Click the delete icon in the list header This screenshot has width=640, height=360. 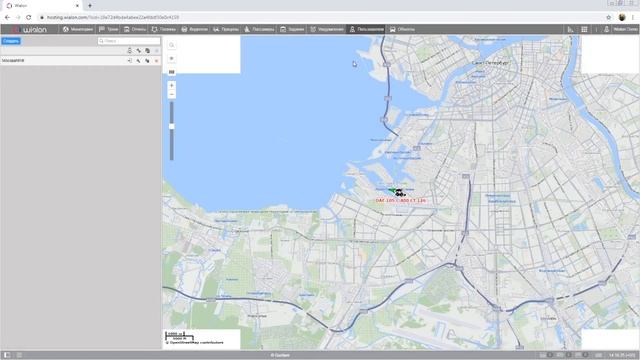coord(156,51)
